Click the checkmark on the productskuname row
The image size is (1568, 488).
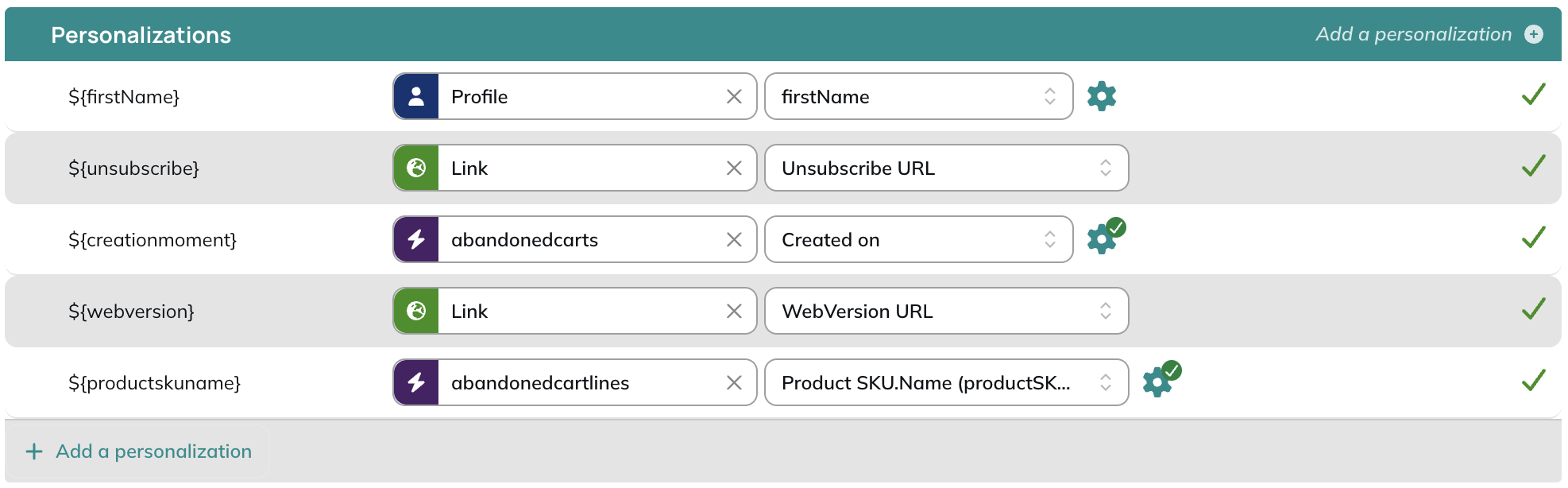(x=1534, y=380)
